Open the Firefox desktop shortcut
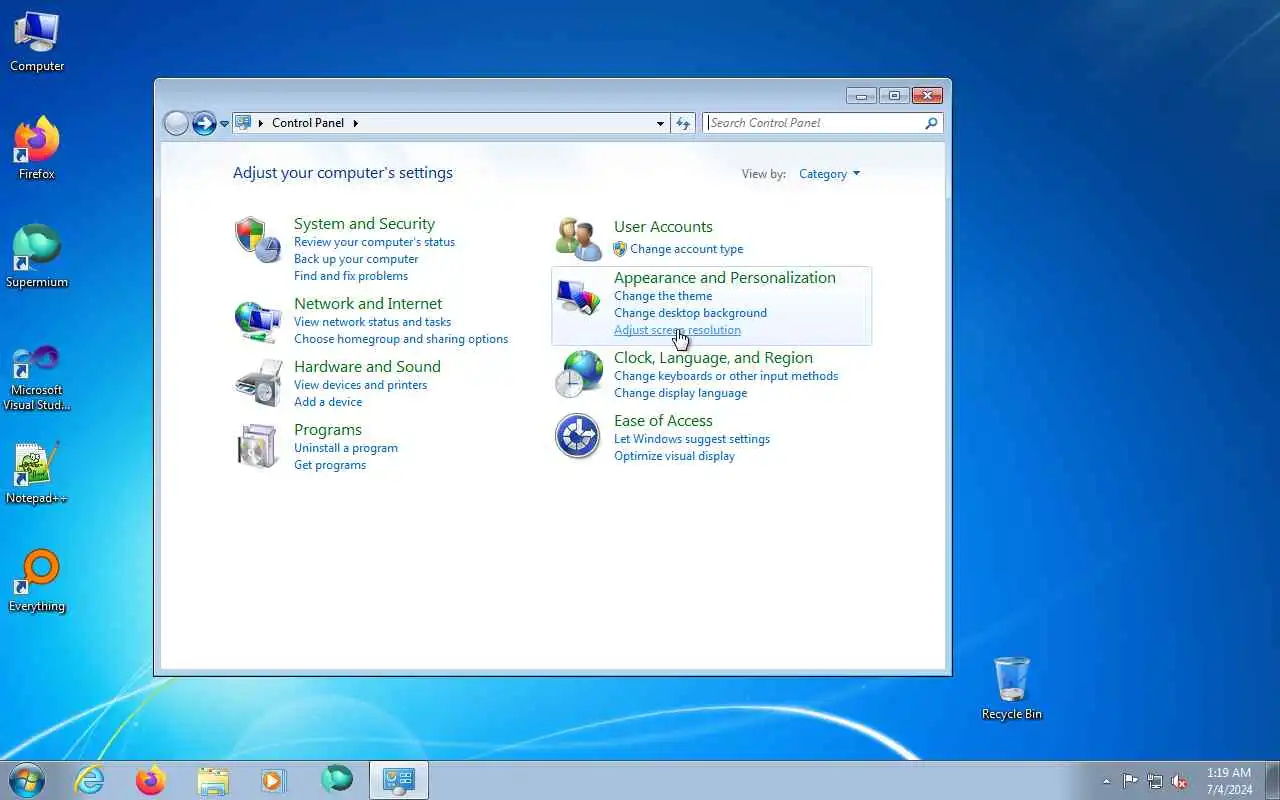 pyautogui.click(x=37, y=148)
